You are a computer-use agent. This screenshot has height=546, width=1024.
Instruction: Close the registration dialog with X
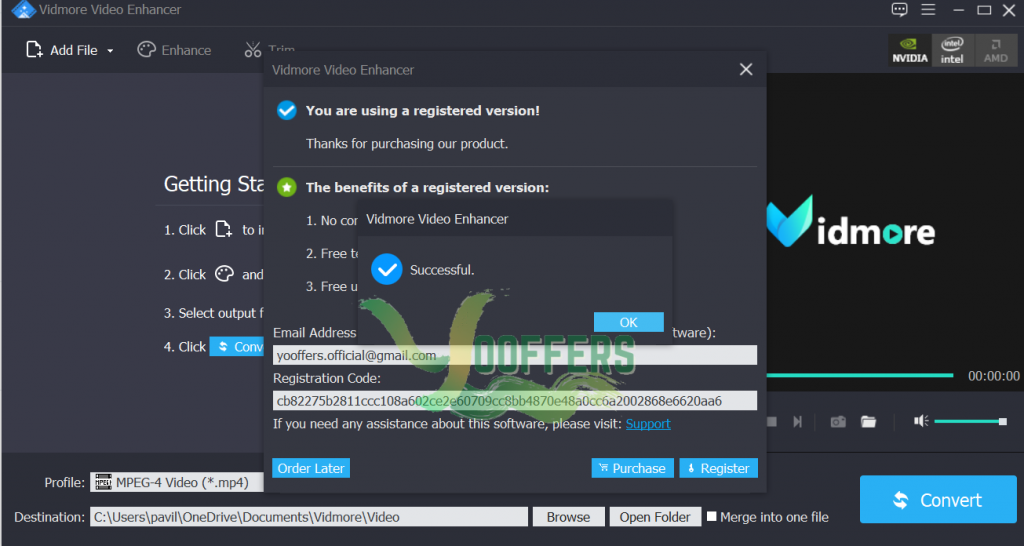[746, 69]
